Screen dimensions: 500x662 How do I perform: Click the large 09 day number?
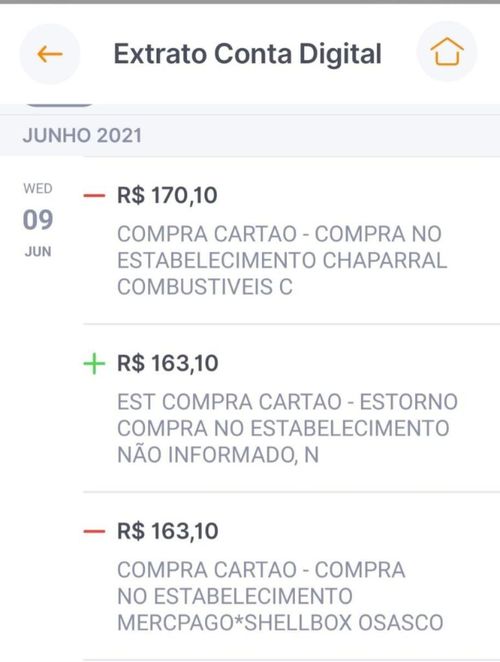pyautogui.click(x=38, y=220)
